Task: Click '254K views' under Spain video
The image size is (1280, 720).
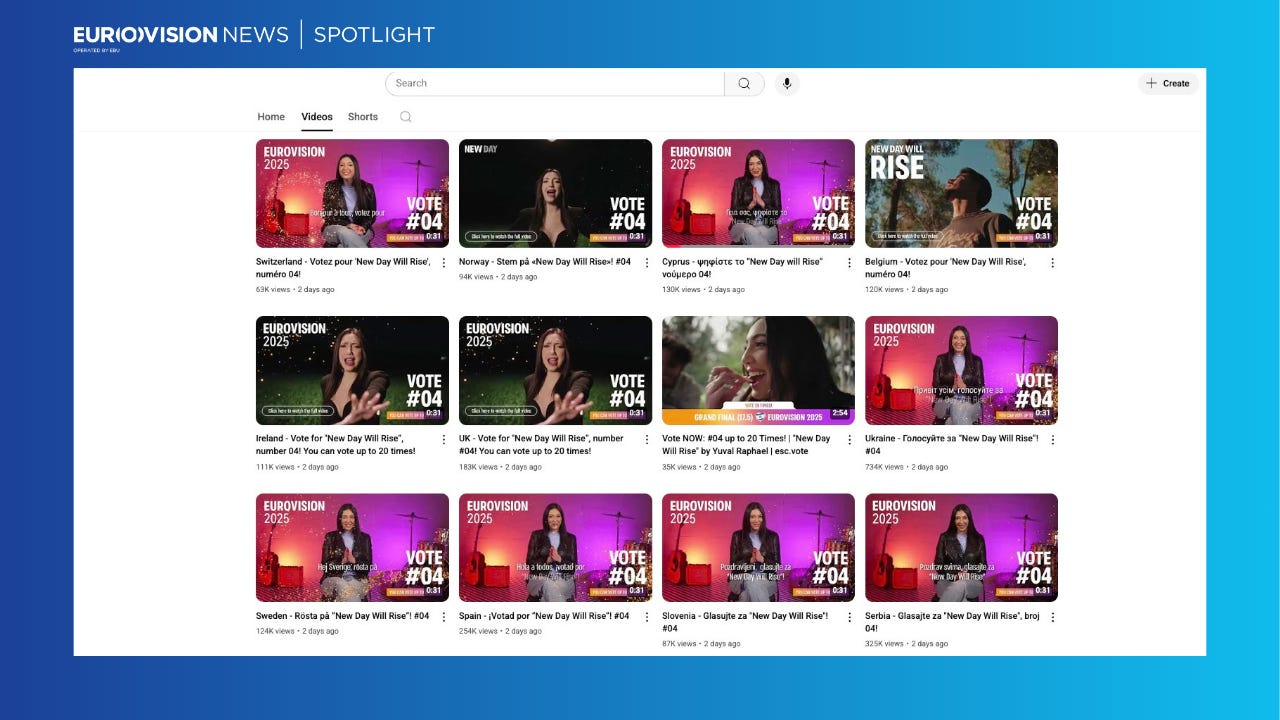Action: [x=478, y=631]
